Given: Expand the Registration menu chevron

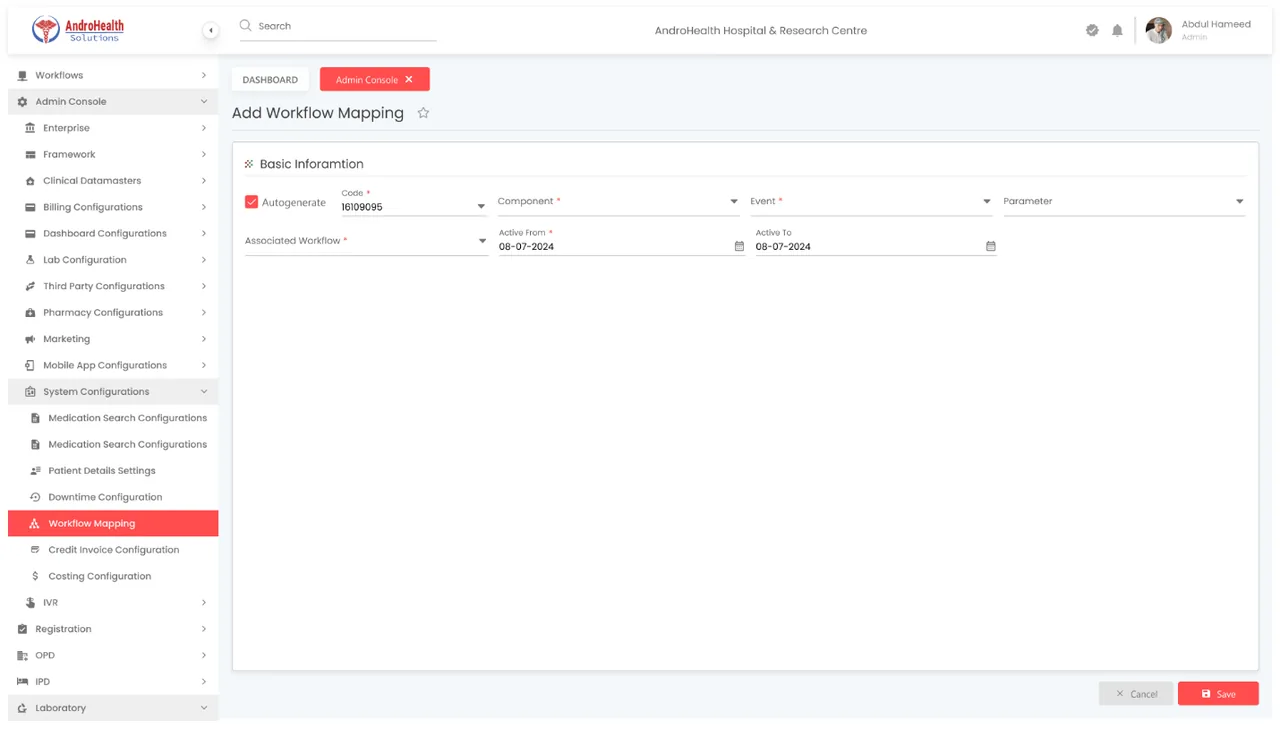Looking at the screenshot, I should (x=204, y=629).
